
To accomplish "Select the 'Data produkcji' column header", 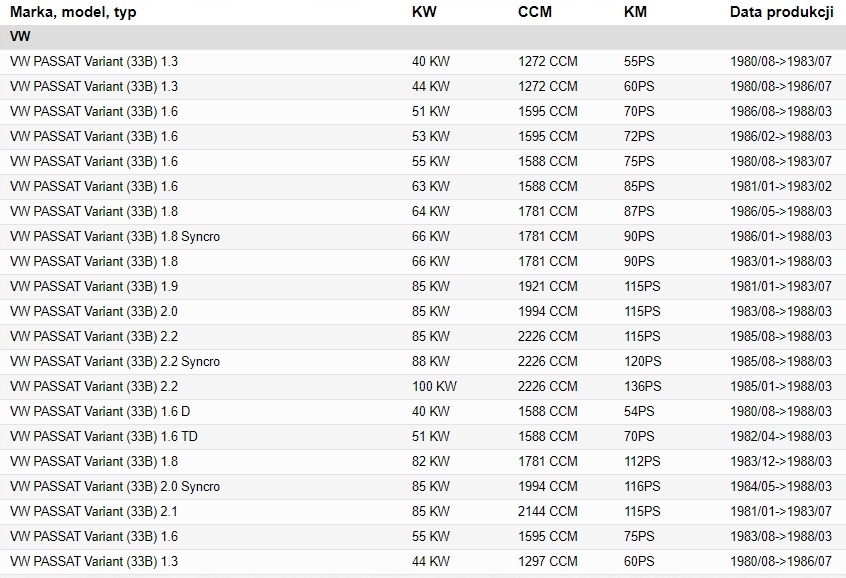I will 782,12.
